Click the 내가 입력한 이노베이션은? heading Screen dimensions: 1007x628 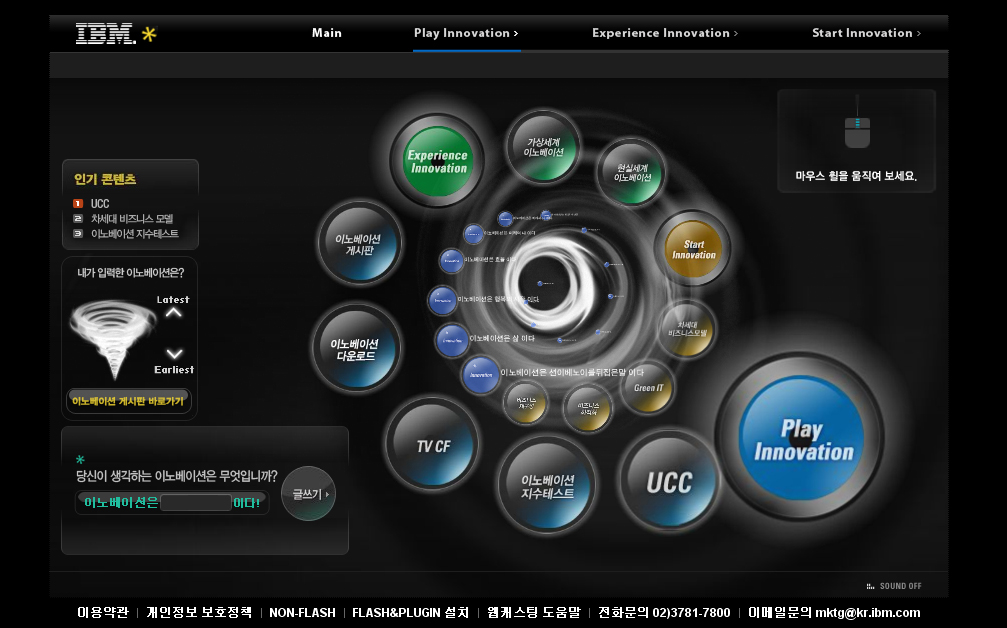click(130, 273)
